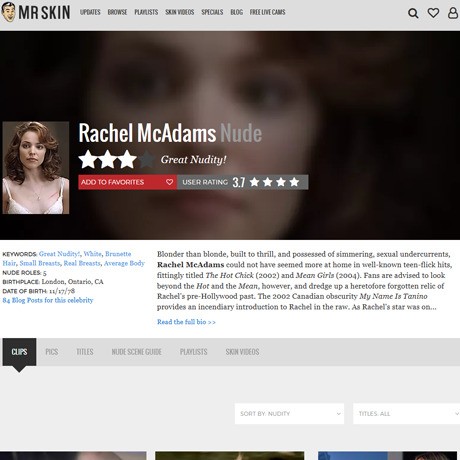Image resolution: width=460 pixels, height=460 pixels.
Task: Switch to the Nude Scene Guide tab
Action: 137,352
